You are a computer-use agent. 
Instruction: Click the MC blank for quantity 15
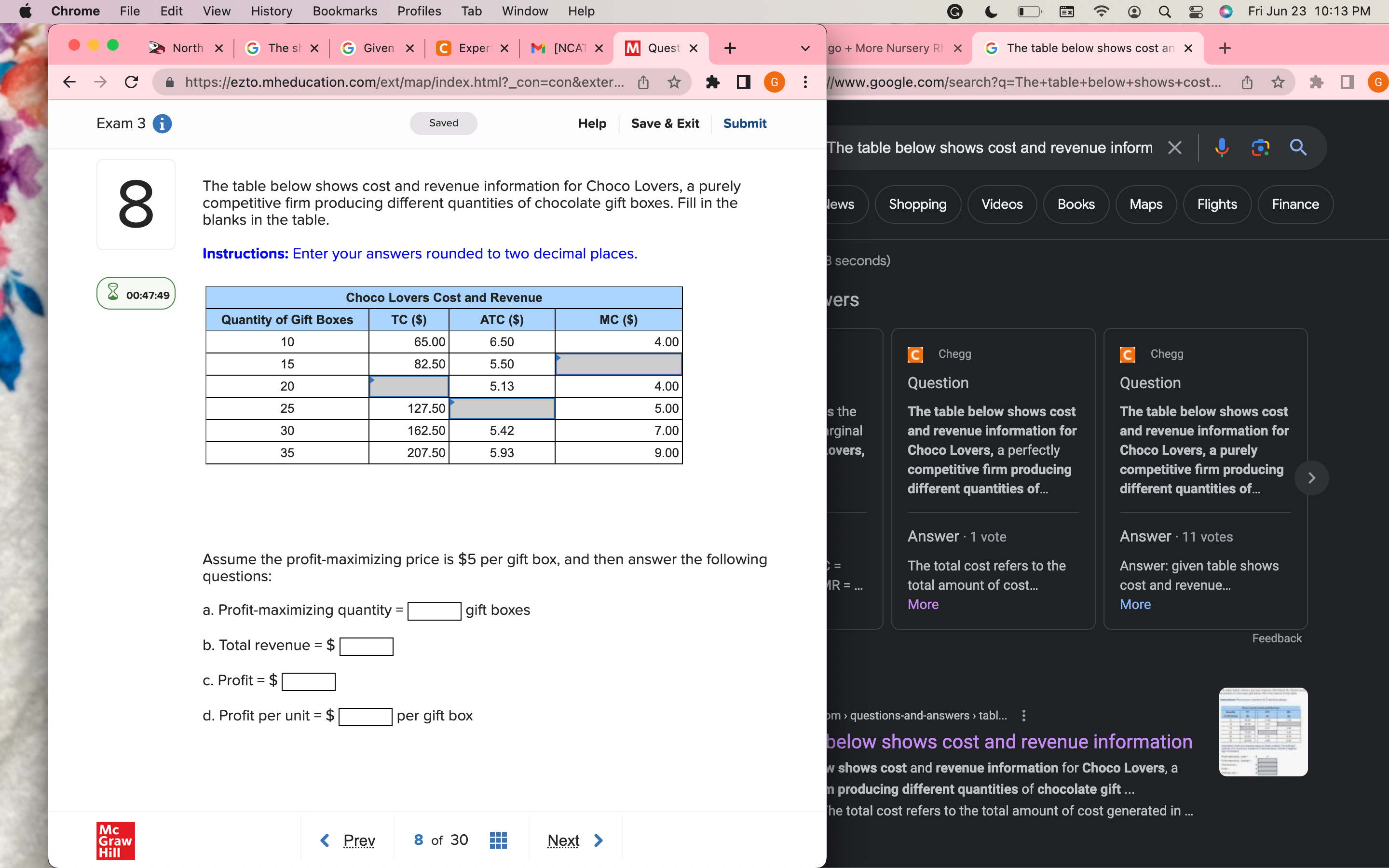click(x=618, y=364)
